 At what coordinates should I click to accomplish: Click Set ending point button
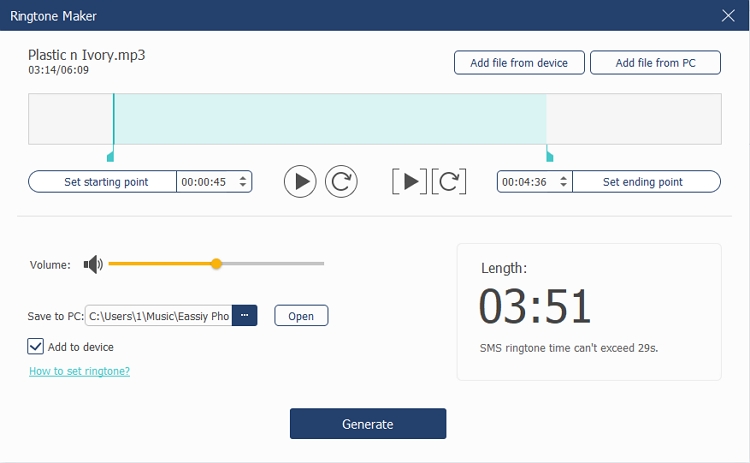click(x=646, y=182)
